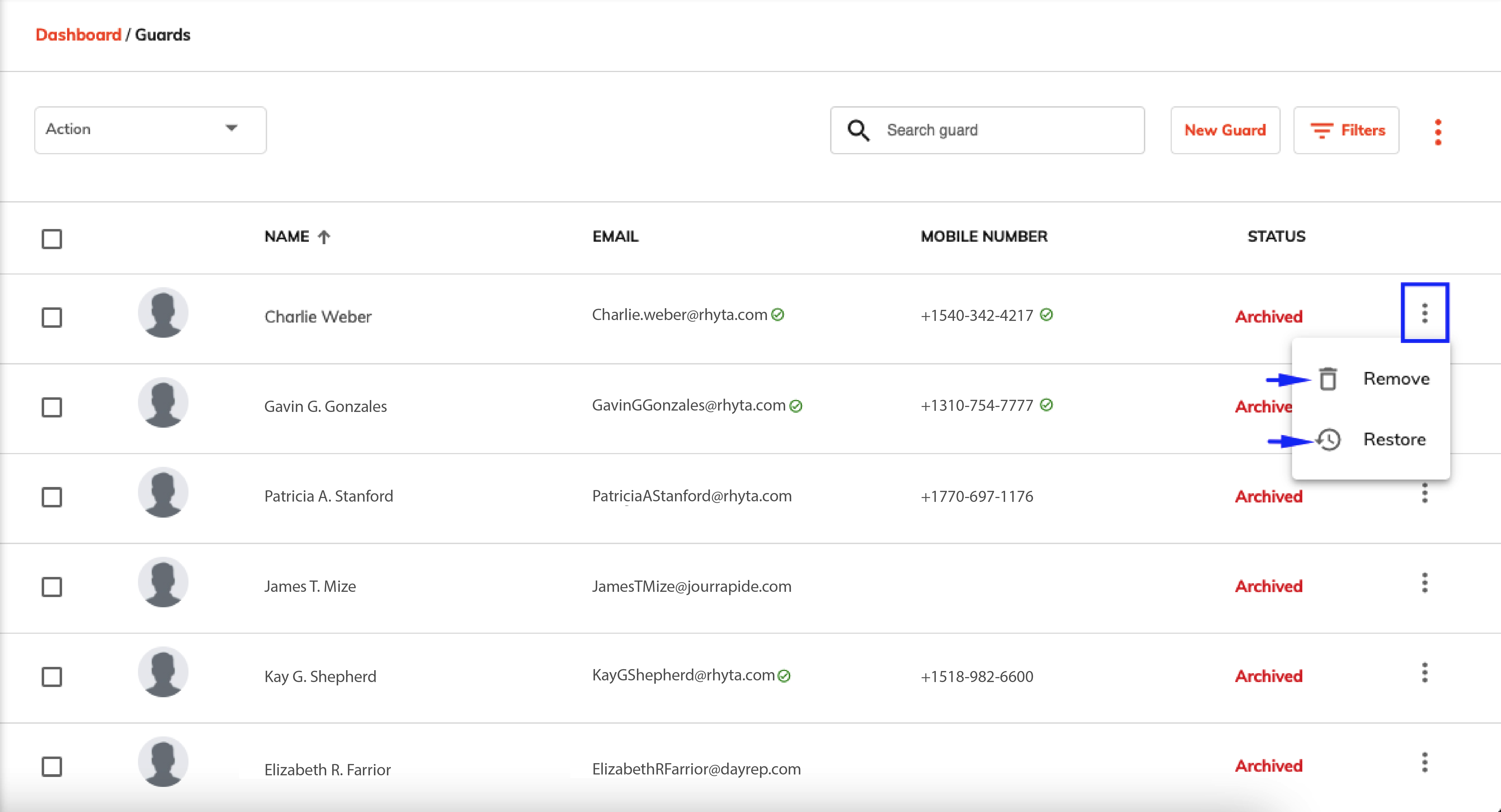
Task: Click Patricia A. Stanford's avatar picture
Action: coord(163,492)
